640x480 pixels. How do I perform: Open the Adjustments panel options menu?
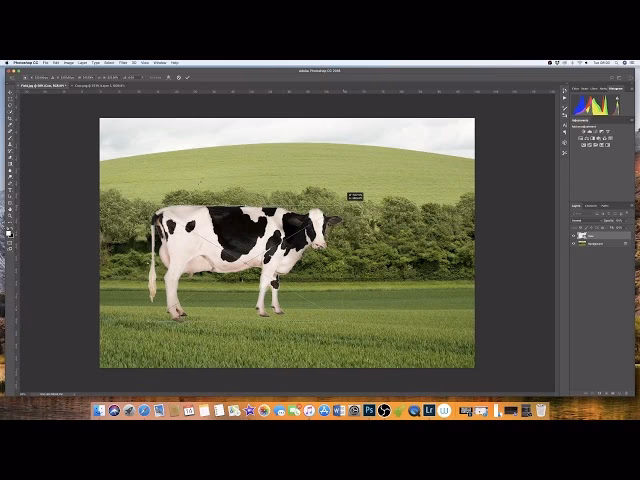[632, 120]
